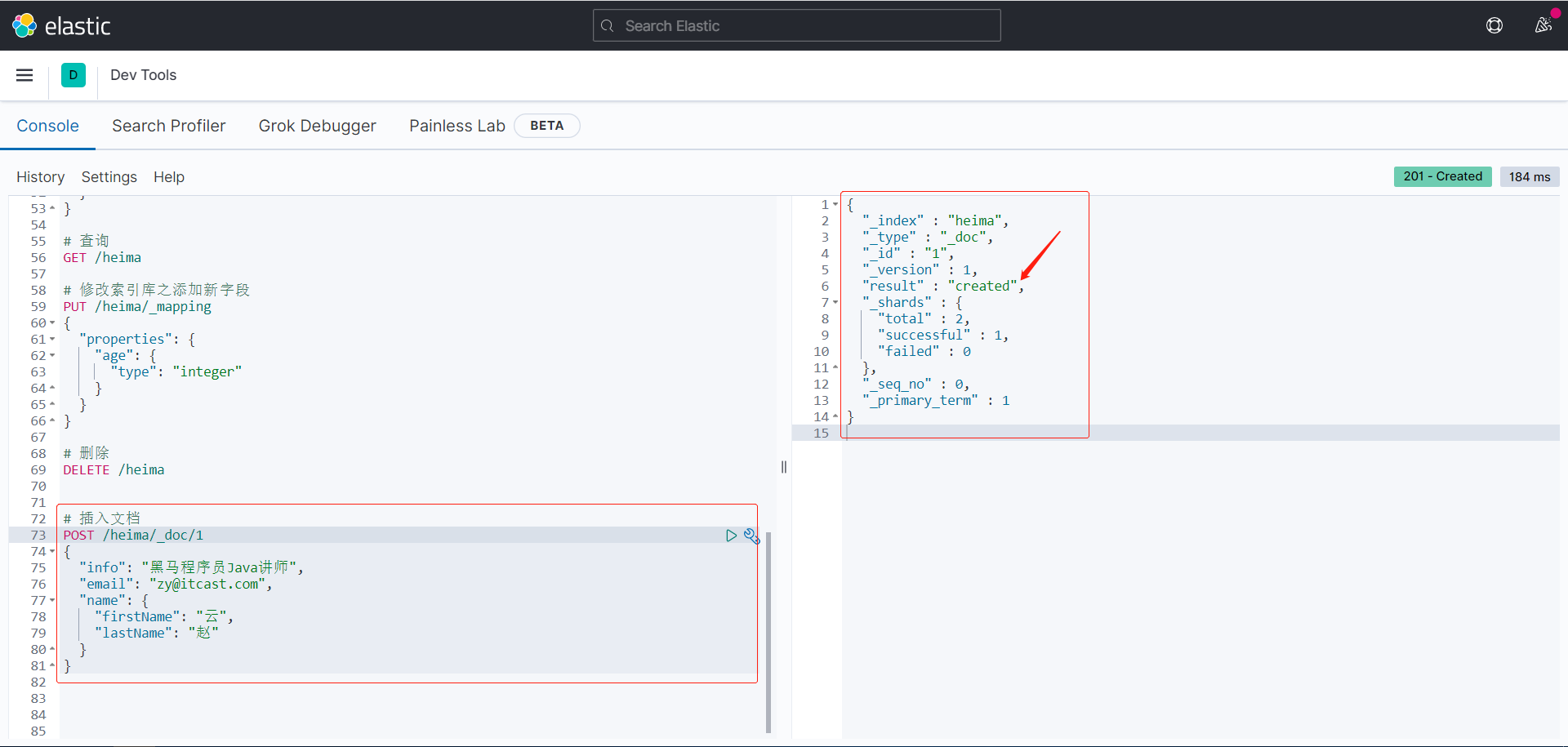Click the "lastName" field line

(157, 634)
